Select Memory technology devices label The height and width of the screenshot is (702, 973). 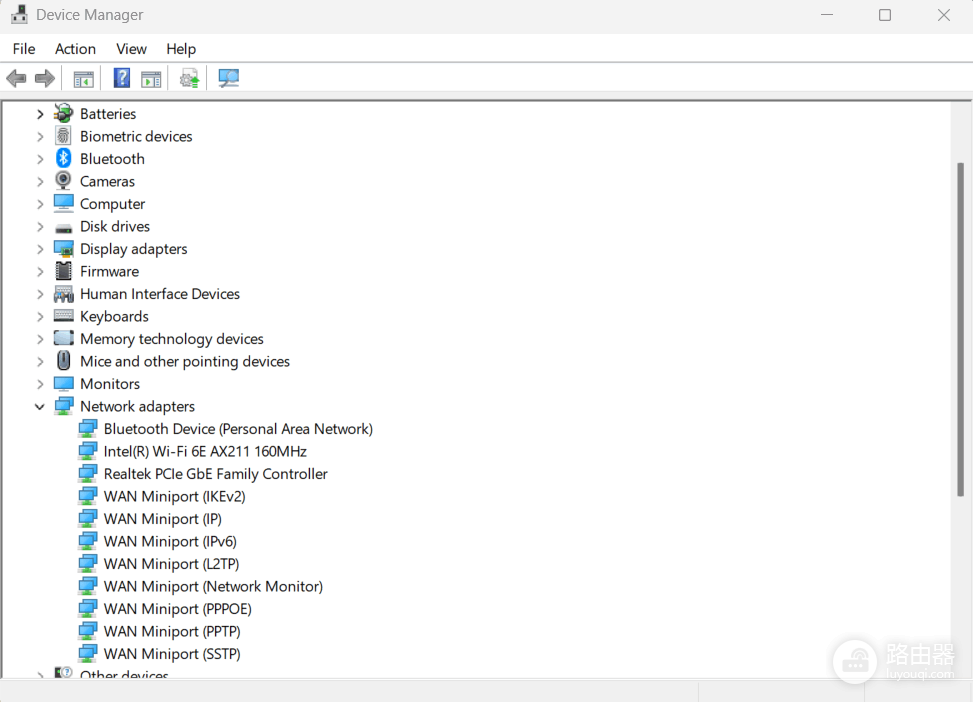click(171, 339)
